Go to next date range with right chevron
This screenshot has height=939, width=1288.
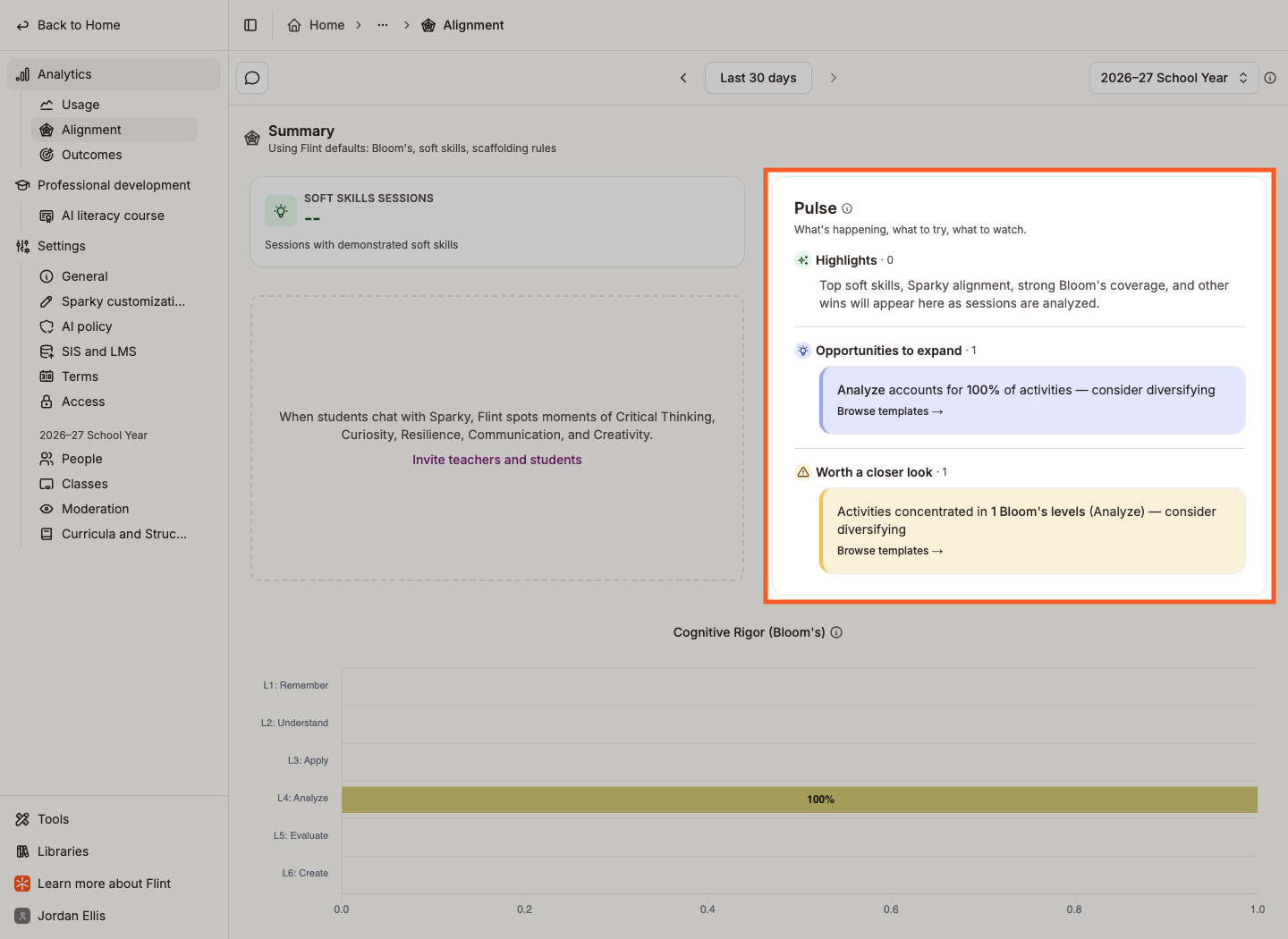[x=834, y=78]
